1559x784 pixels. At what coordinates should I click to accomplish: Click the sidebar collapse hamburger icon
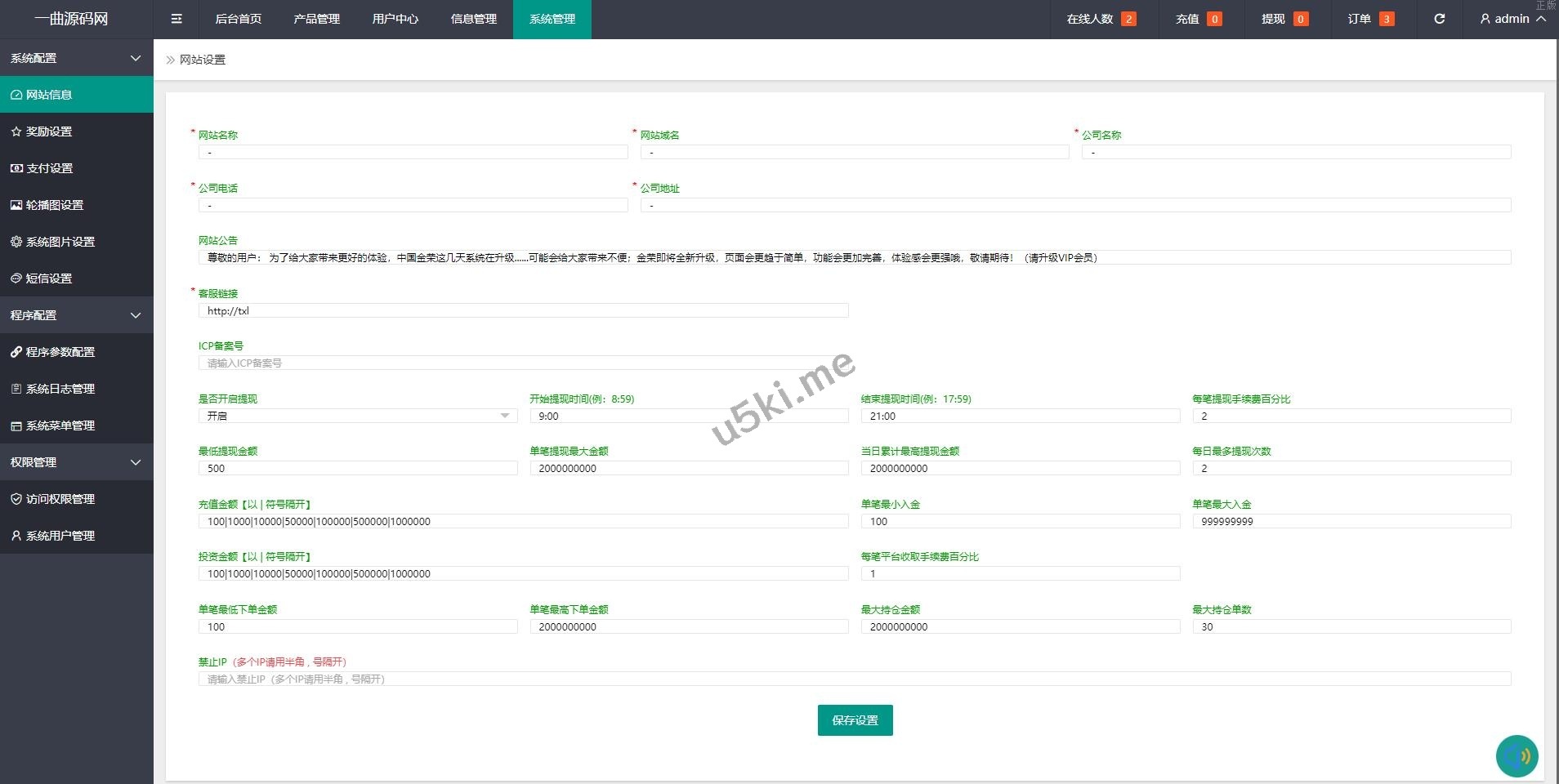(176, 19)
